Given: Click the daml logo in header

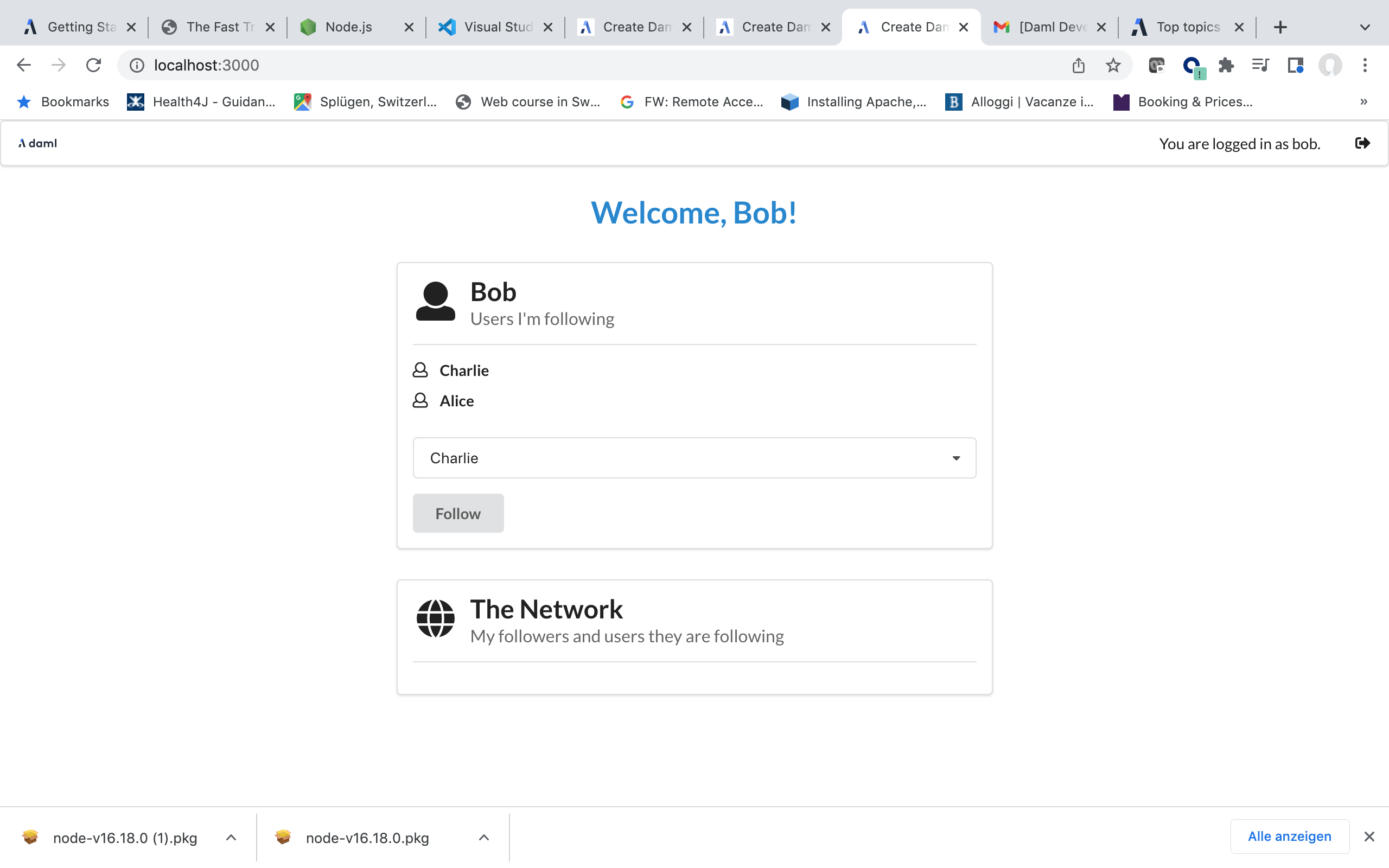Looking at the screenshot, I should click(x=38, y=143).
